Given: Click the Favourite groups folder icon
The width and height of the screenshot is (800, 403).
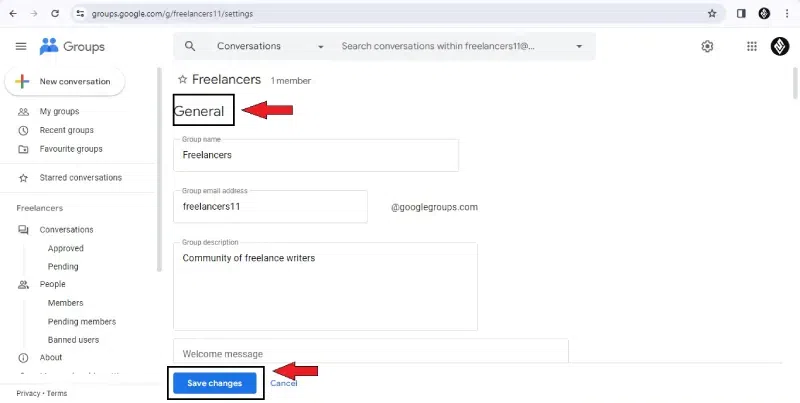Looking at the screenshot, I should tap(23, 149).
